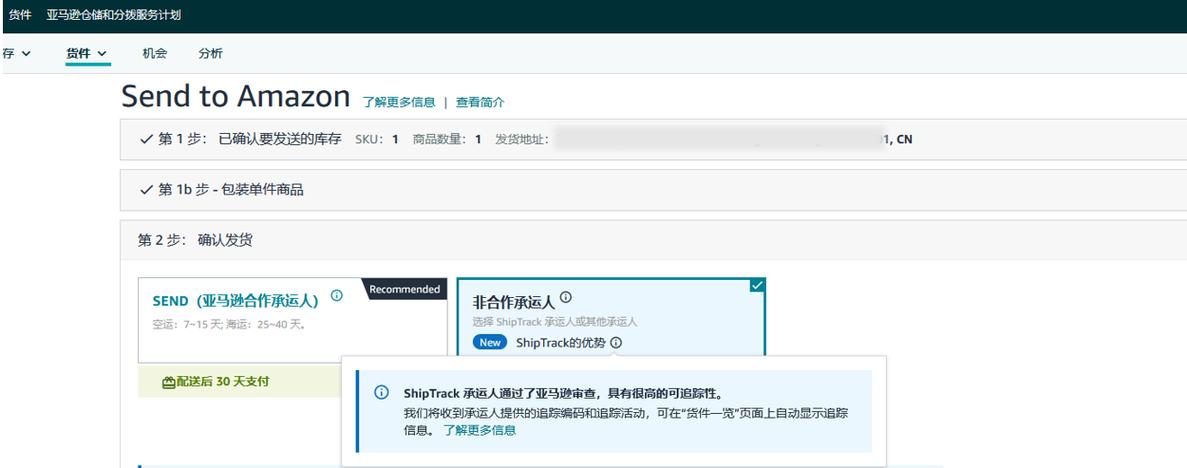Open the 存 dropdown at far left
1187x468 pixels.
click(x=16, y=53)
